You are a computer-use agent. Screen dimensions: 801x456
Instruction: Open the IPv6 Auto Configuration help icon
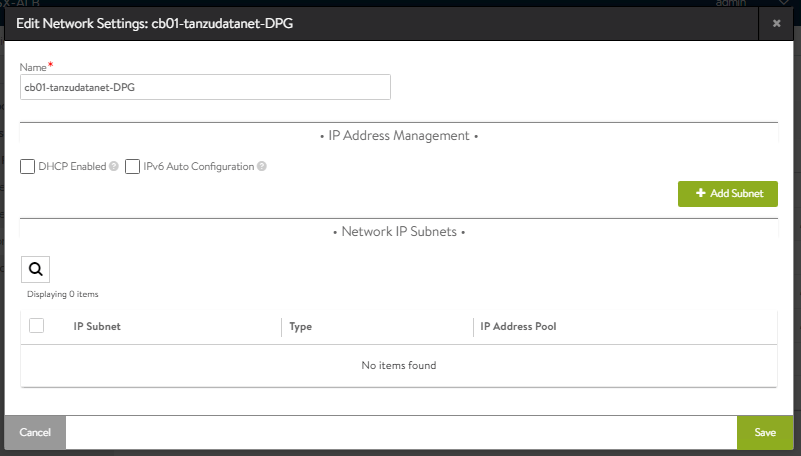point(262,167)
